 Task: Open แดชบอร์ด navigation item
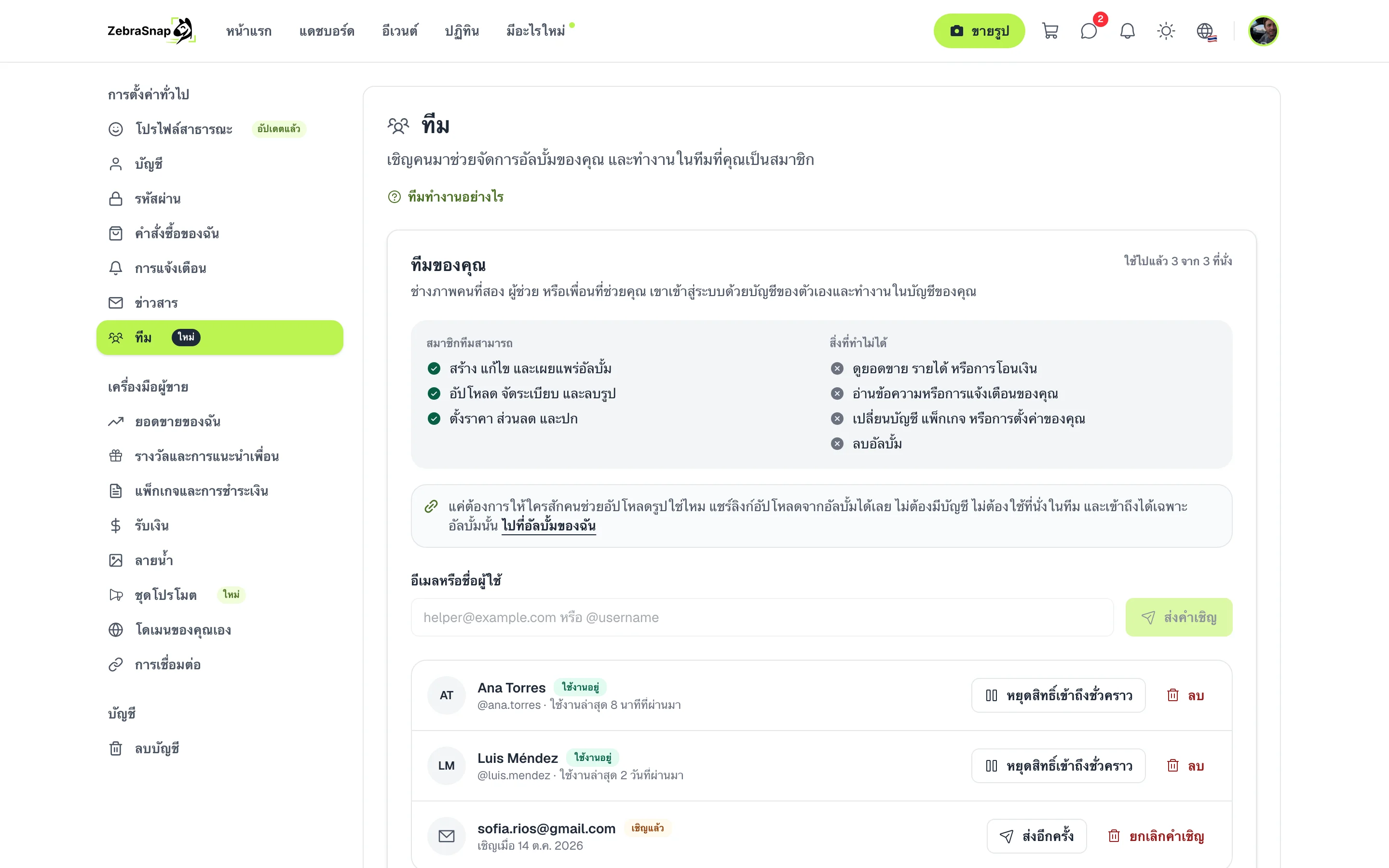pos(327,31)
